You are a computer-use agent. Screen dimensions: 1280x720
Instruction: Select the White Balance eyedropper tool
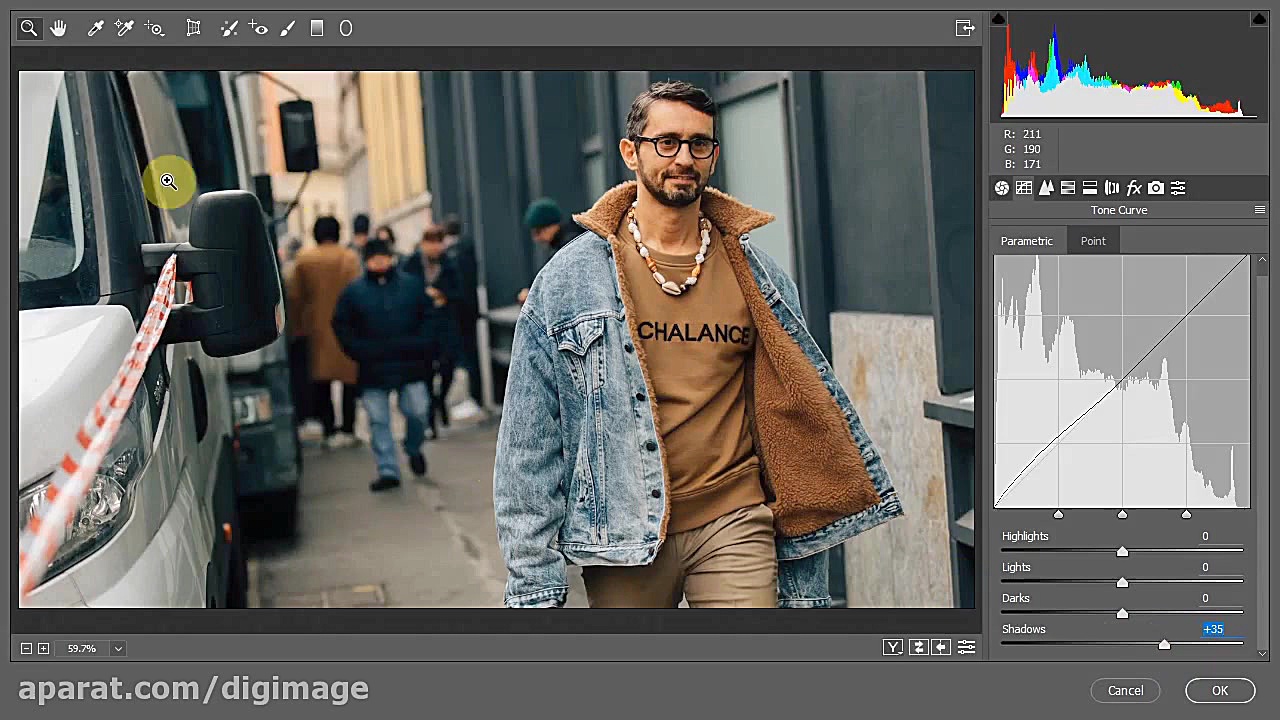pyautogui.click(x=96, y=29)
